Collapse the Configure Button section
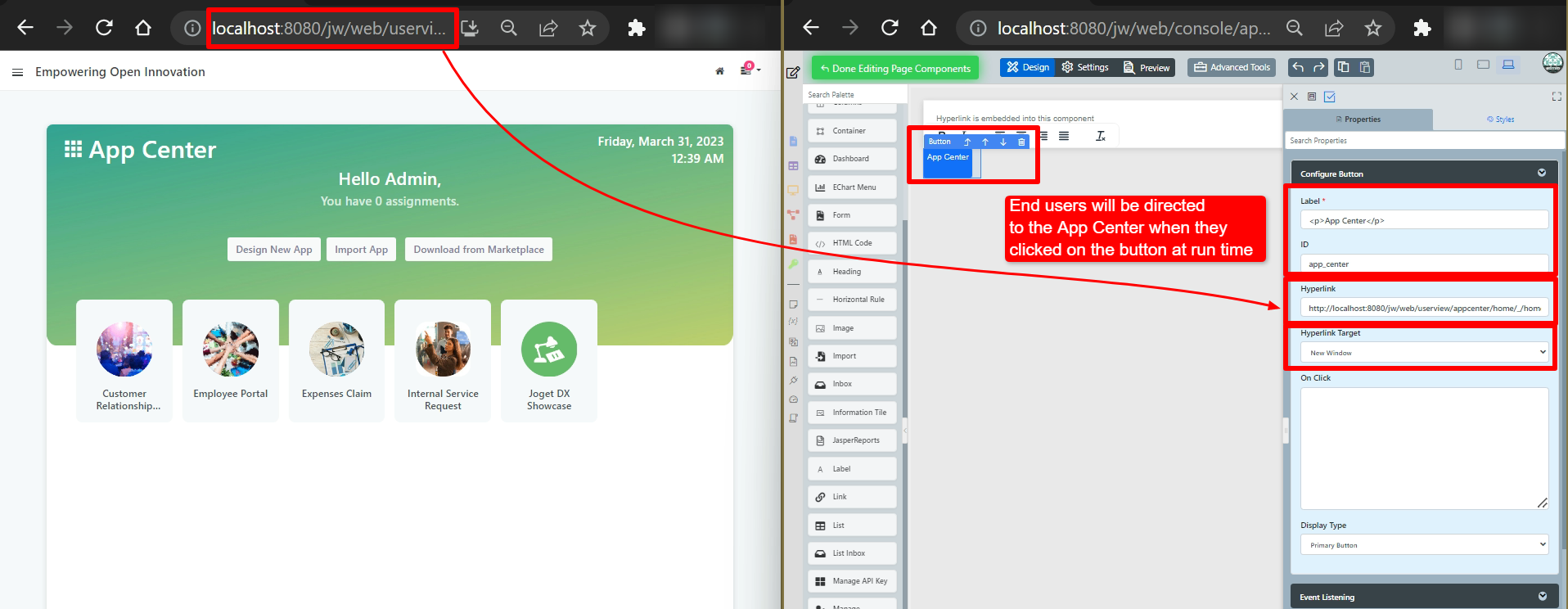This screenshot has height=609, width=1568. (x=1542, y=174)
